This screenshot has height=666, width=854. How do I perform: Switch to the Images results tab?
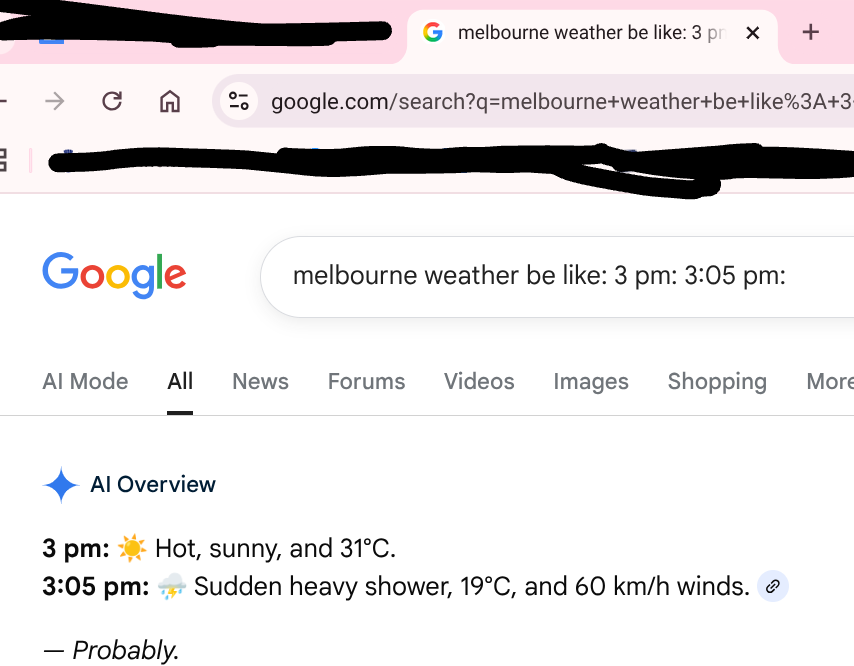590,381
